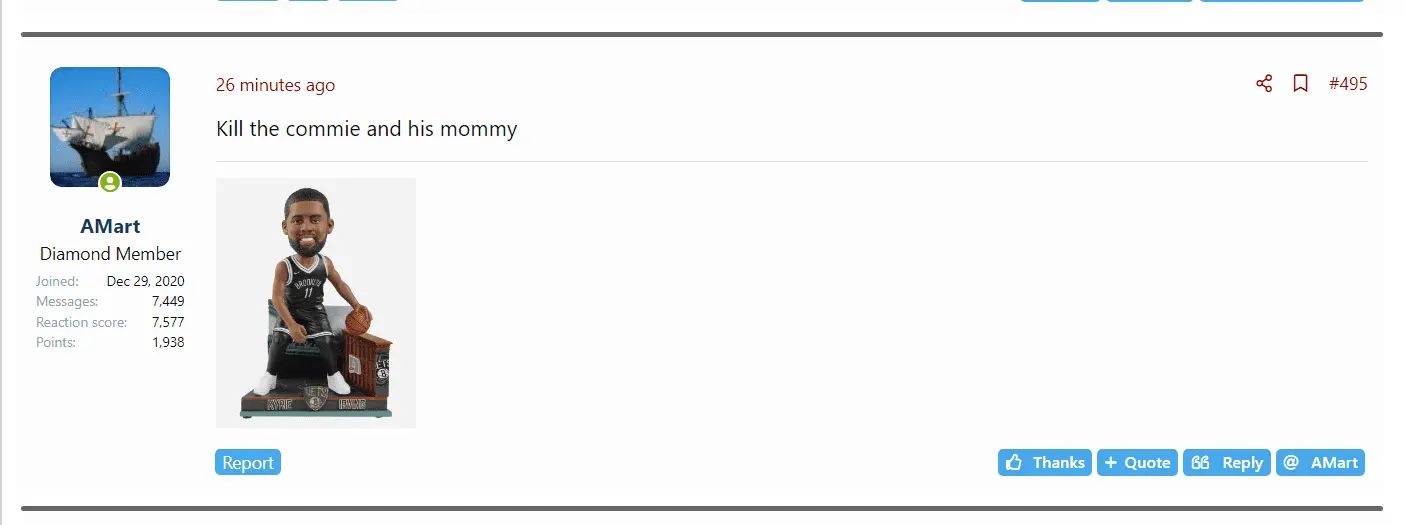This screenshot has height=525, width=1406.
Task: Report this post
Action: (248, 463)
